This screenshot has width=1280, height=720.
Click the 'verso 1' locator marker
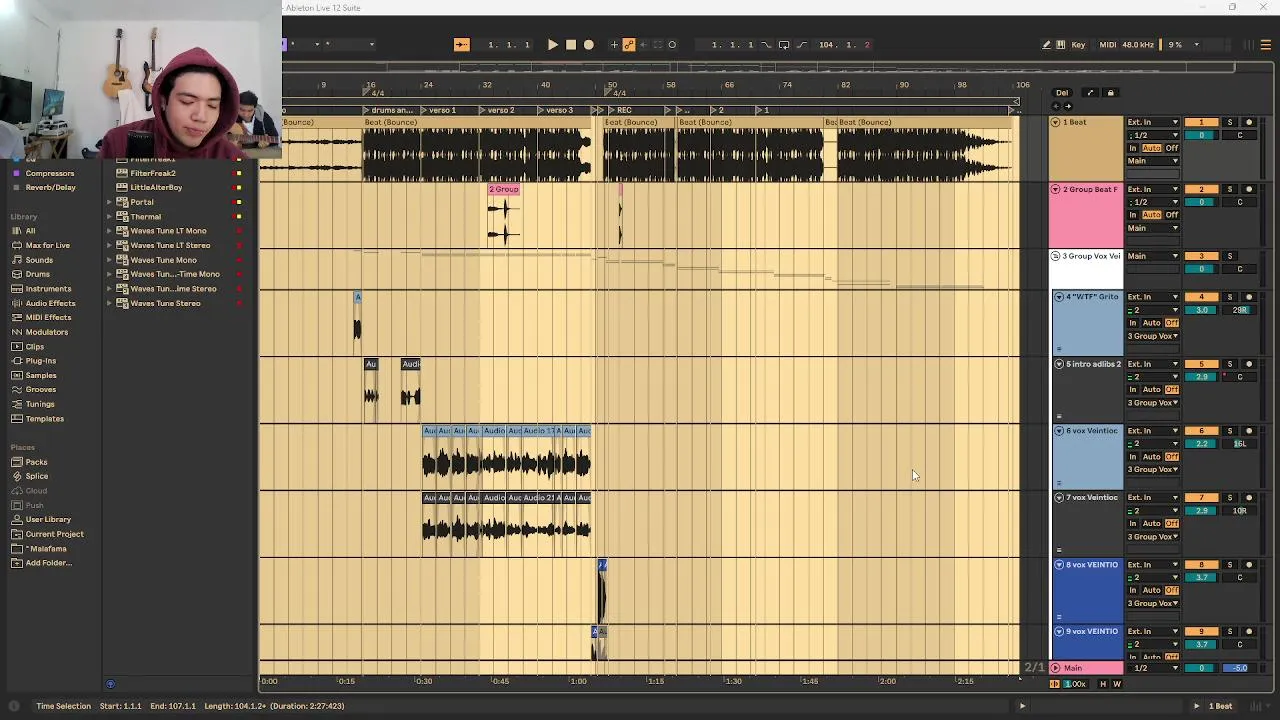click(x=439, y=110)
